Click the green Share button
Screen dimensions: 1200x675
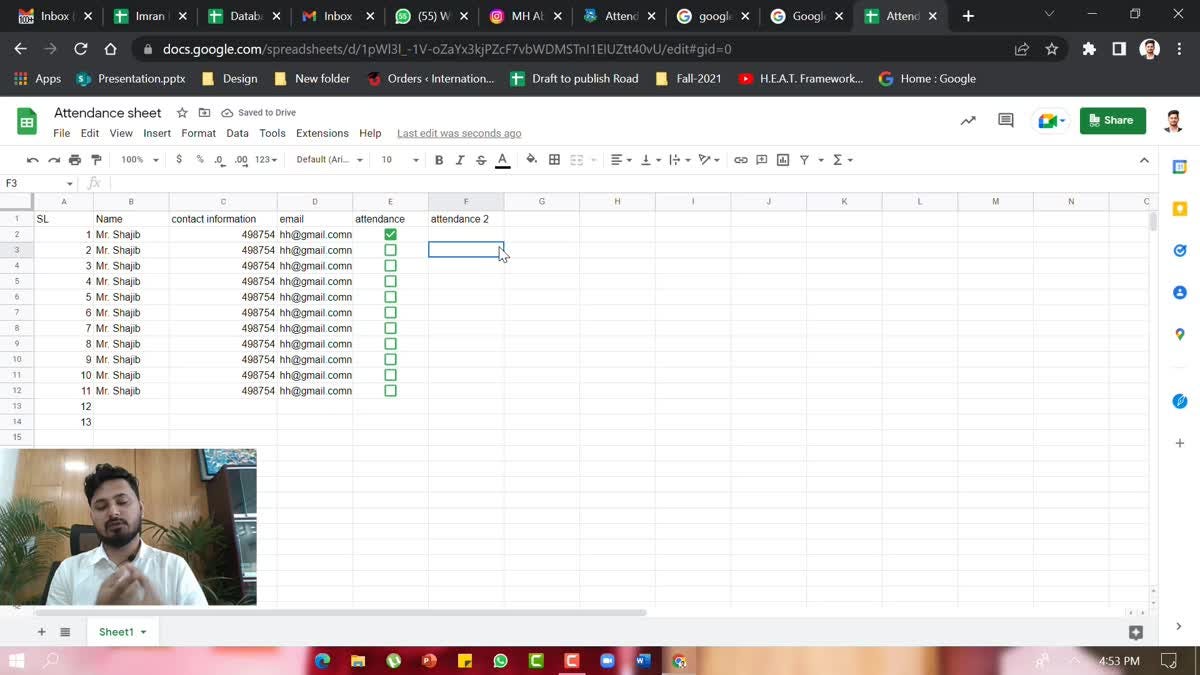(x=1113, y=120)
